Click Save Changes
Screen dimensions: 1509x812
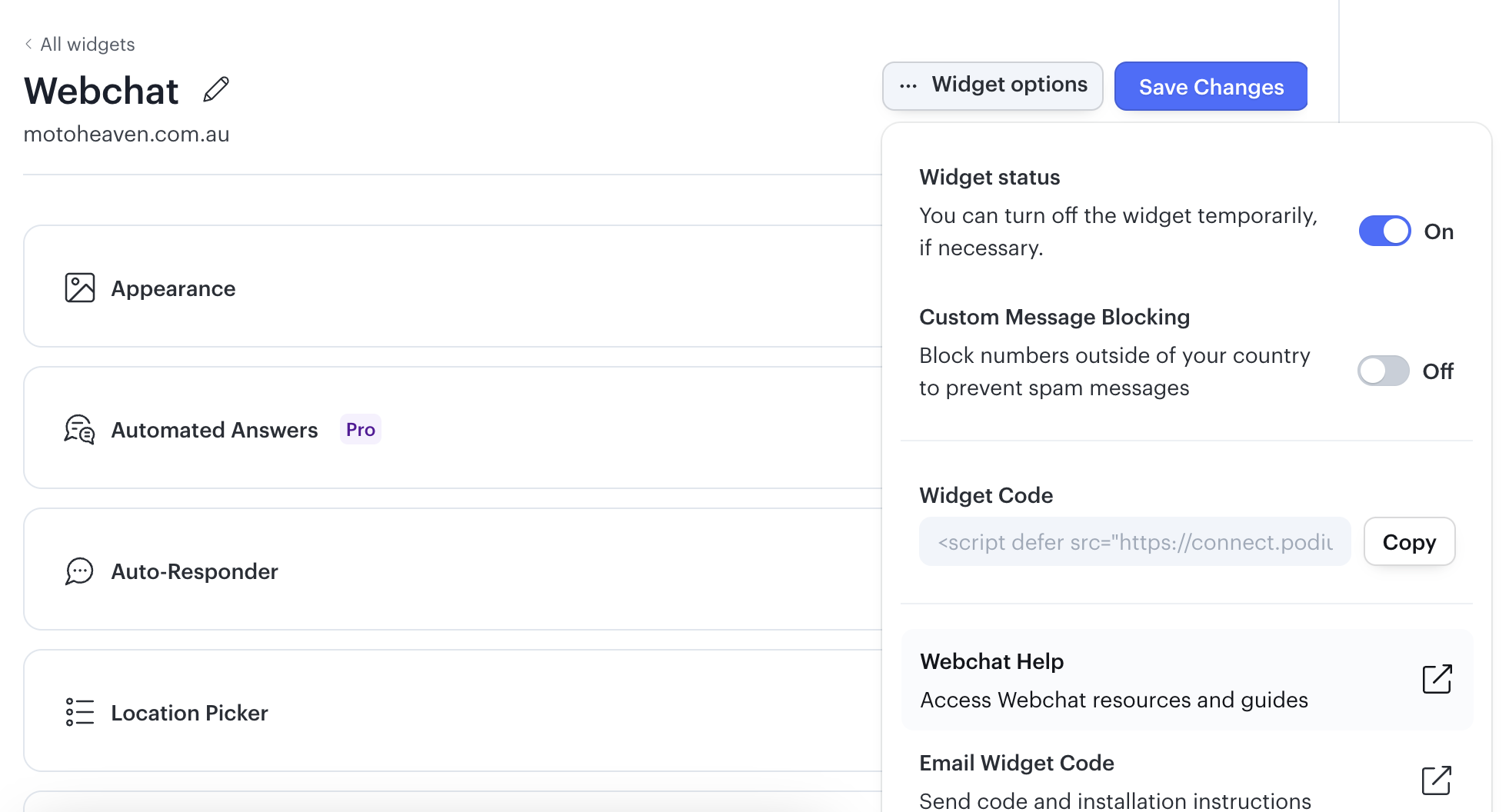(1211, 86)
